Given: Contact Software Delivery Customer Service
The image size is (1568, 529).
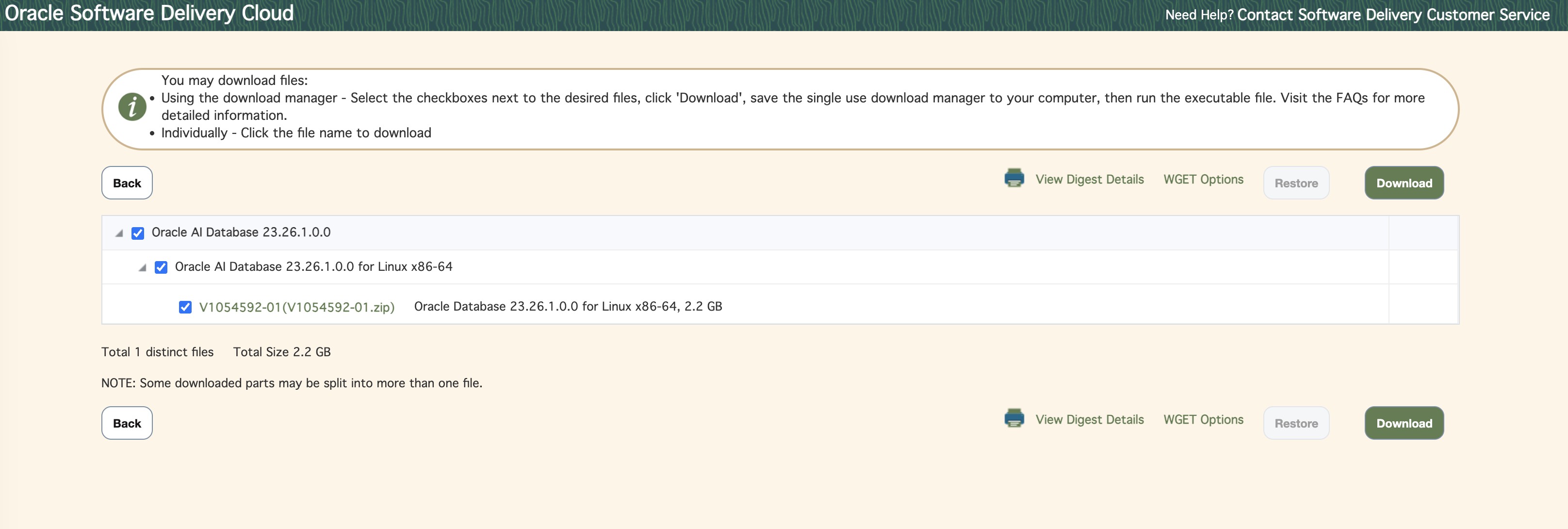Looking at the screenshot, I should [1393, 15].
